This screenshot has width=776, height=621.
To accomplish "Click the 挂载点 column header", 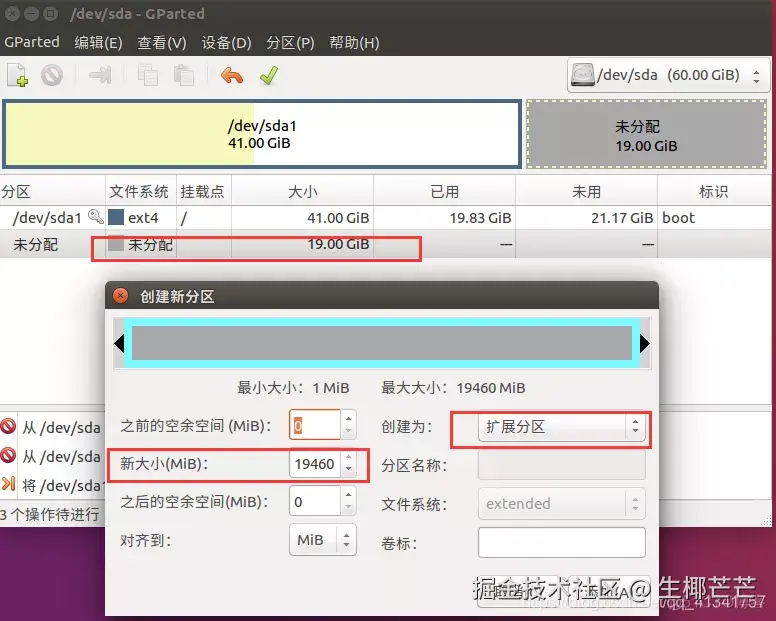I will point(203,191).
